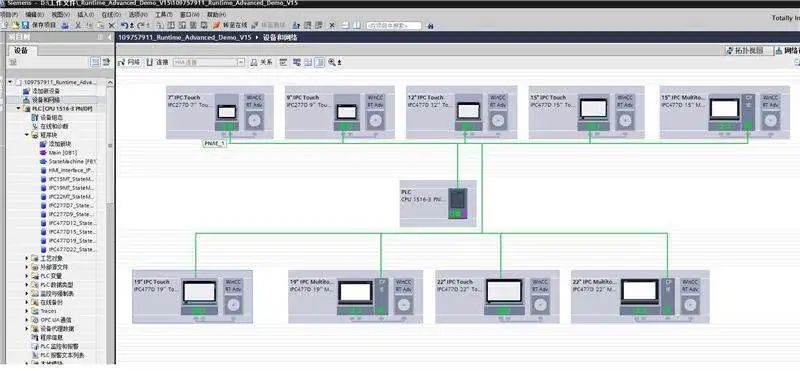Screen dimensions: 800x371
Task: Switch to the 拓扑视图 (topology view) tab
Action: coord(748,51)
